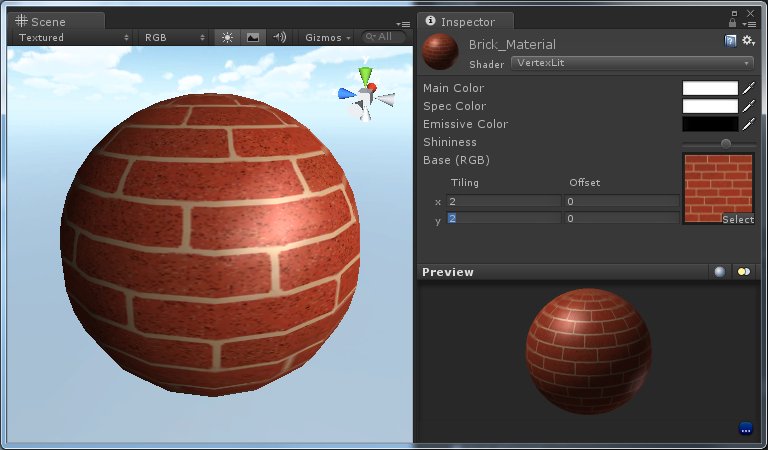Click the Inspector window close button
The image size is (768, 450).
click(750, 13)
